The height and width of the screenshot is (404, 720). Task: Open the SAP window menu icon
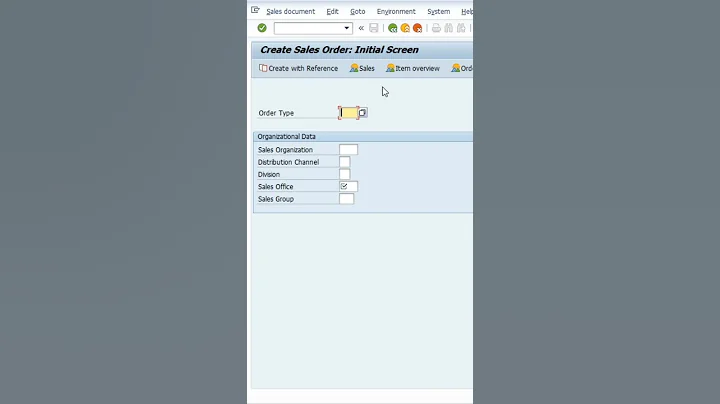[255, 10]
